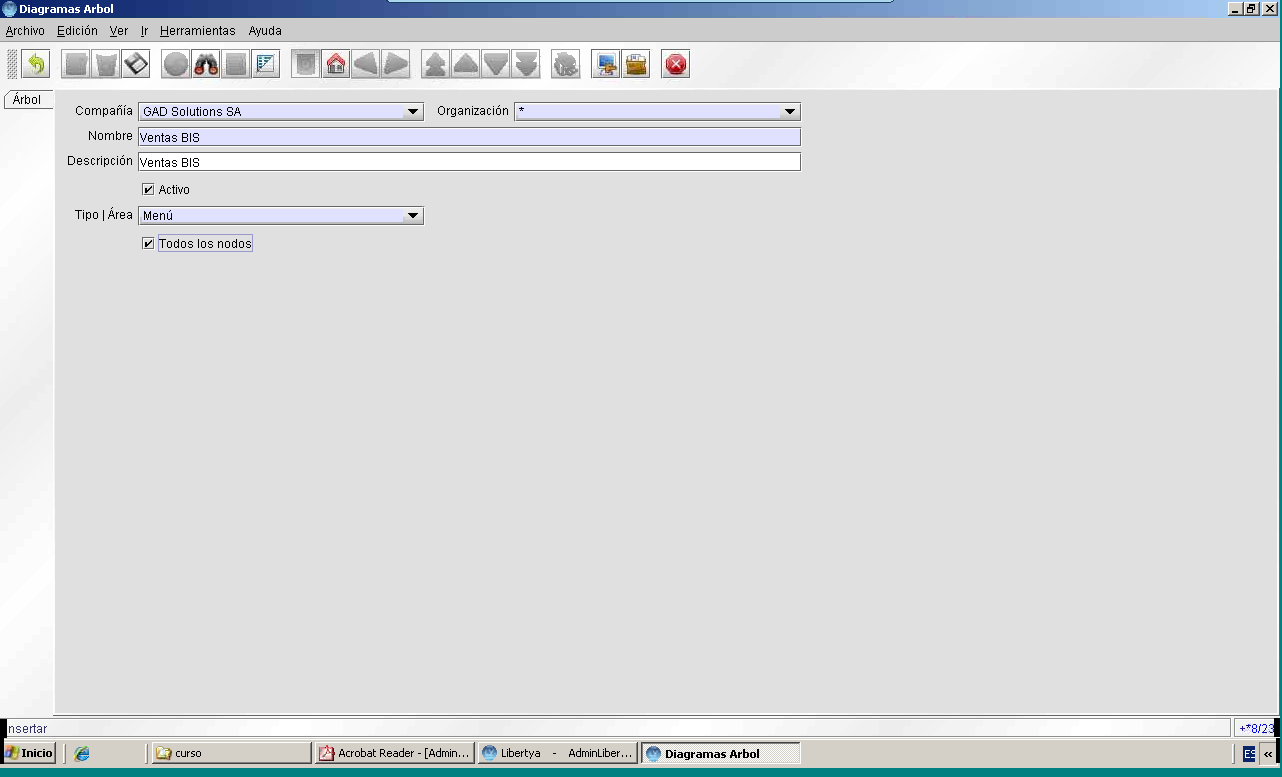Click the greyed left back arrow icon
This screenshot has height=777, width=1282.
[366, 65]
